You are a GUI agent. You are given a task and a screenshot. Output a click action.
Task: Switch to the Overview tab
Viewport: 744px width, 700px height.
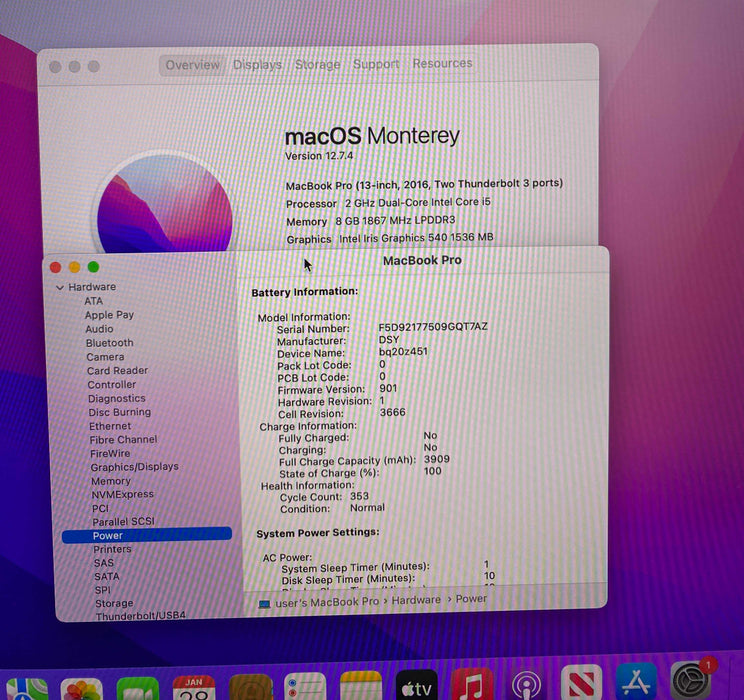[x=192, y=65]
